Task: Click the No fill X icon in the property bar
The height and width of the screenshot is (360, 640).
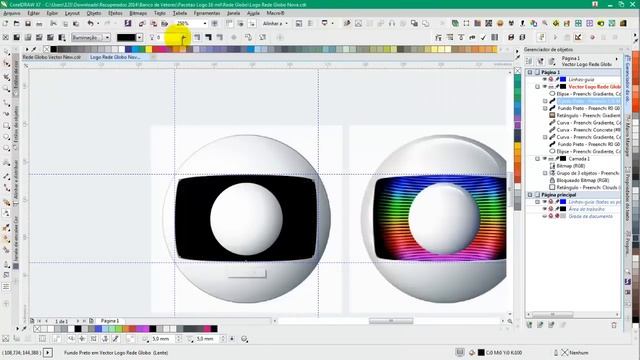Action: [x=5, y=38]
